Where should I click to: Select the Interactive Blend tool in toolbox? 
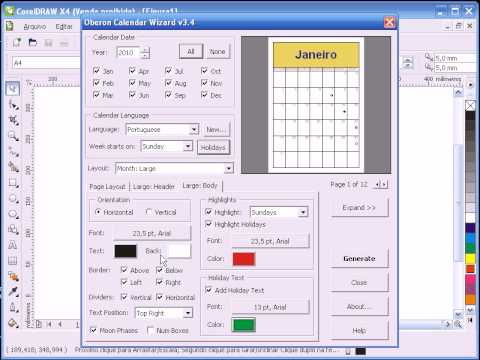(x=13, y=276)
